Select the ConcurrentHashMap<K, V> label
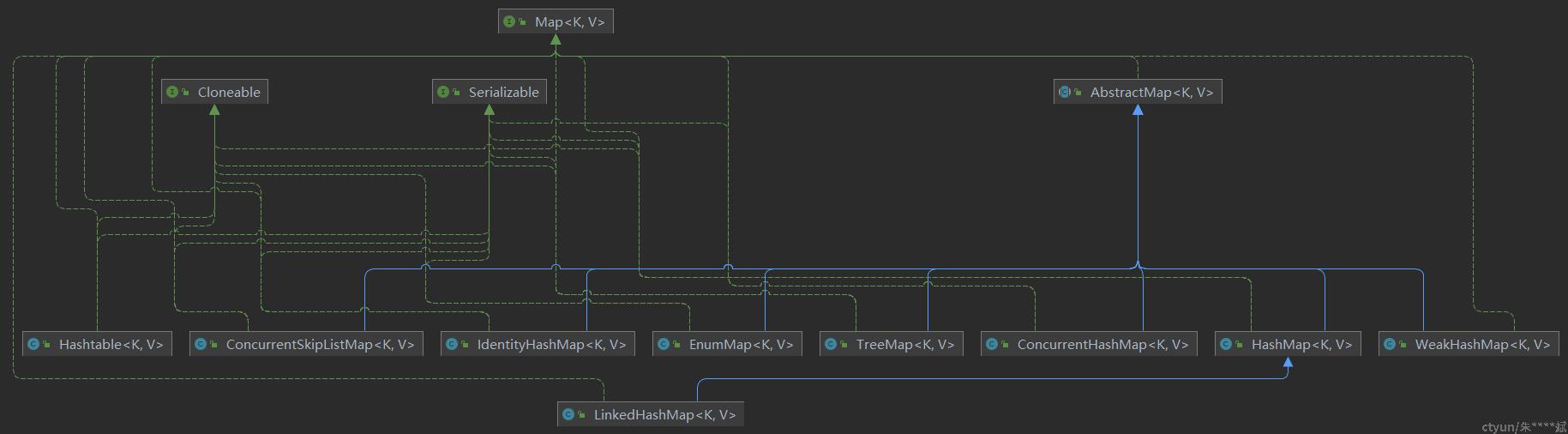 1102,344
